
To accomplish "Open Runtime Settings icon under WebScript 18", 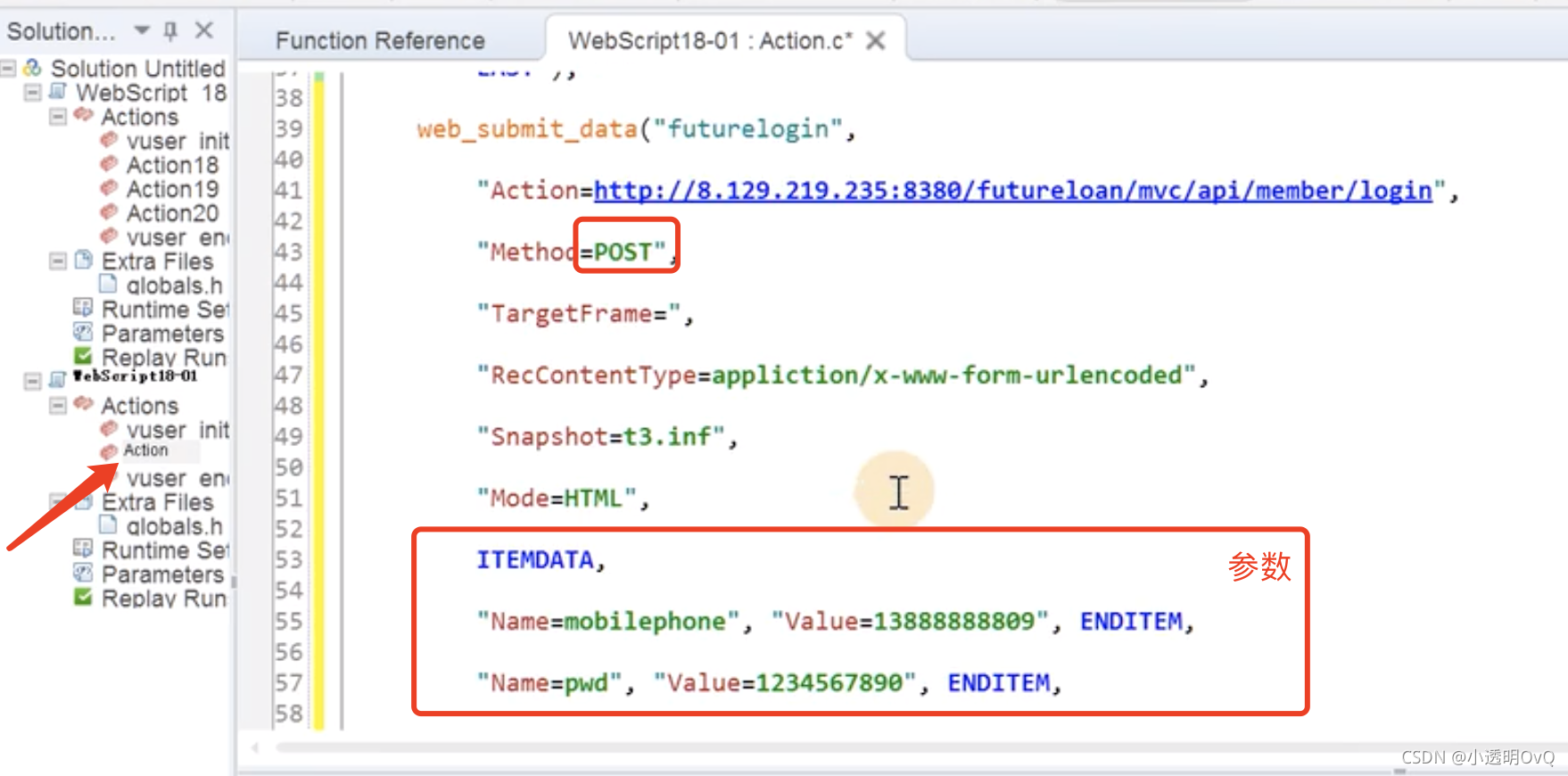I will pyautogui.click(x=82, y=308).
